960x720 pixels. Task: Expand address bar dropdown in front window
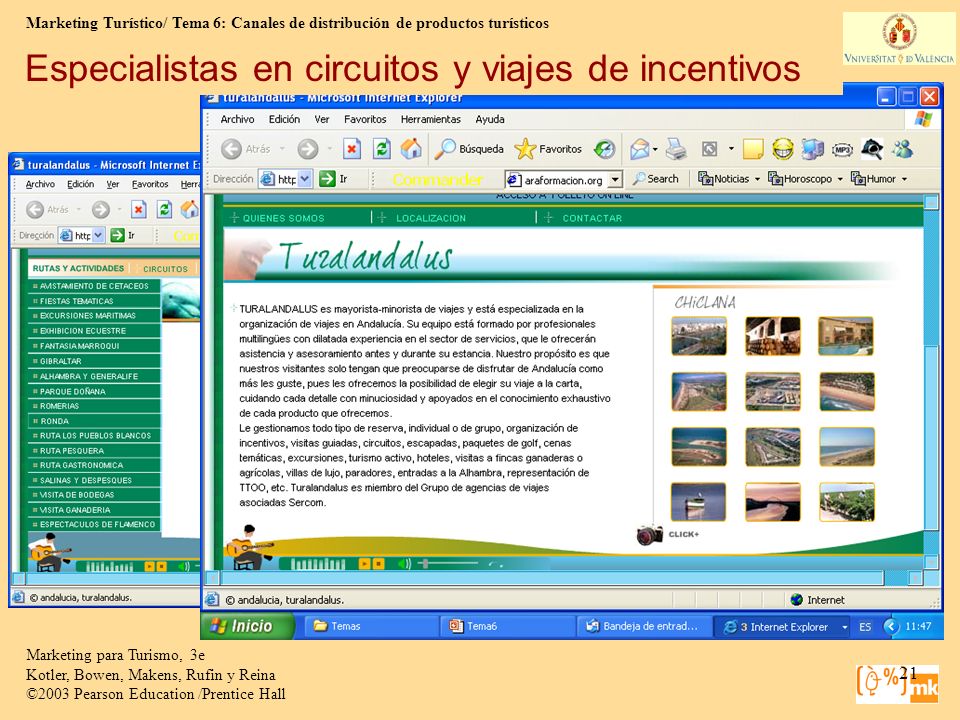[x=306, y=179]
